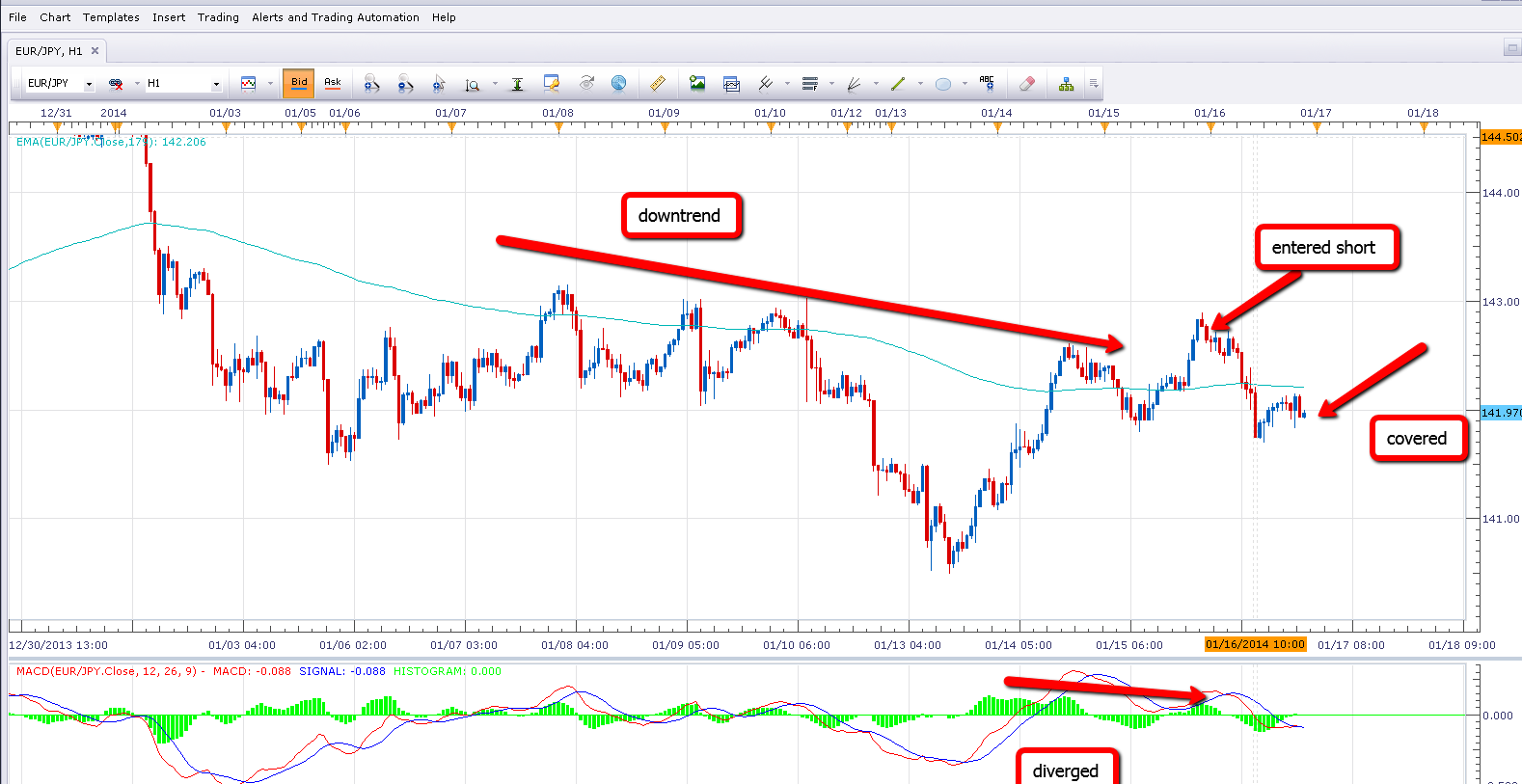Click the current price label 141.97

click(1501, 413)
